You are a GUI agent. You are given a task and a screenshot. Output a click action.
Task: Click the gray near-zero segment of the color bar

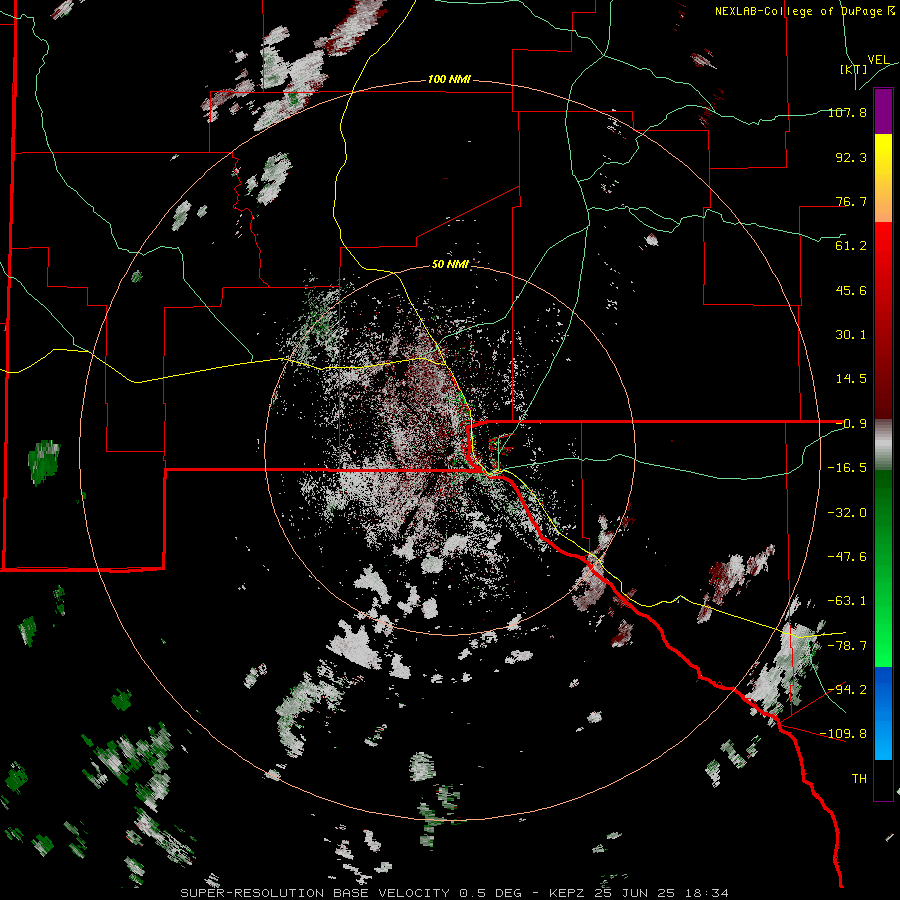click(883, 445)
